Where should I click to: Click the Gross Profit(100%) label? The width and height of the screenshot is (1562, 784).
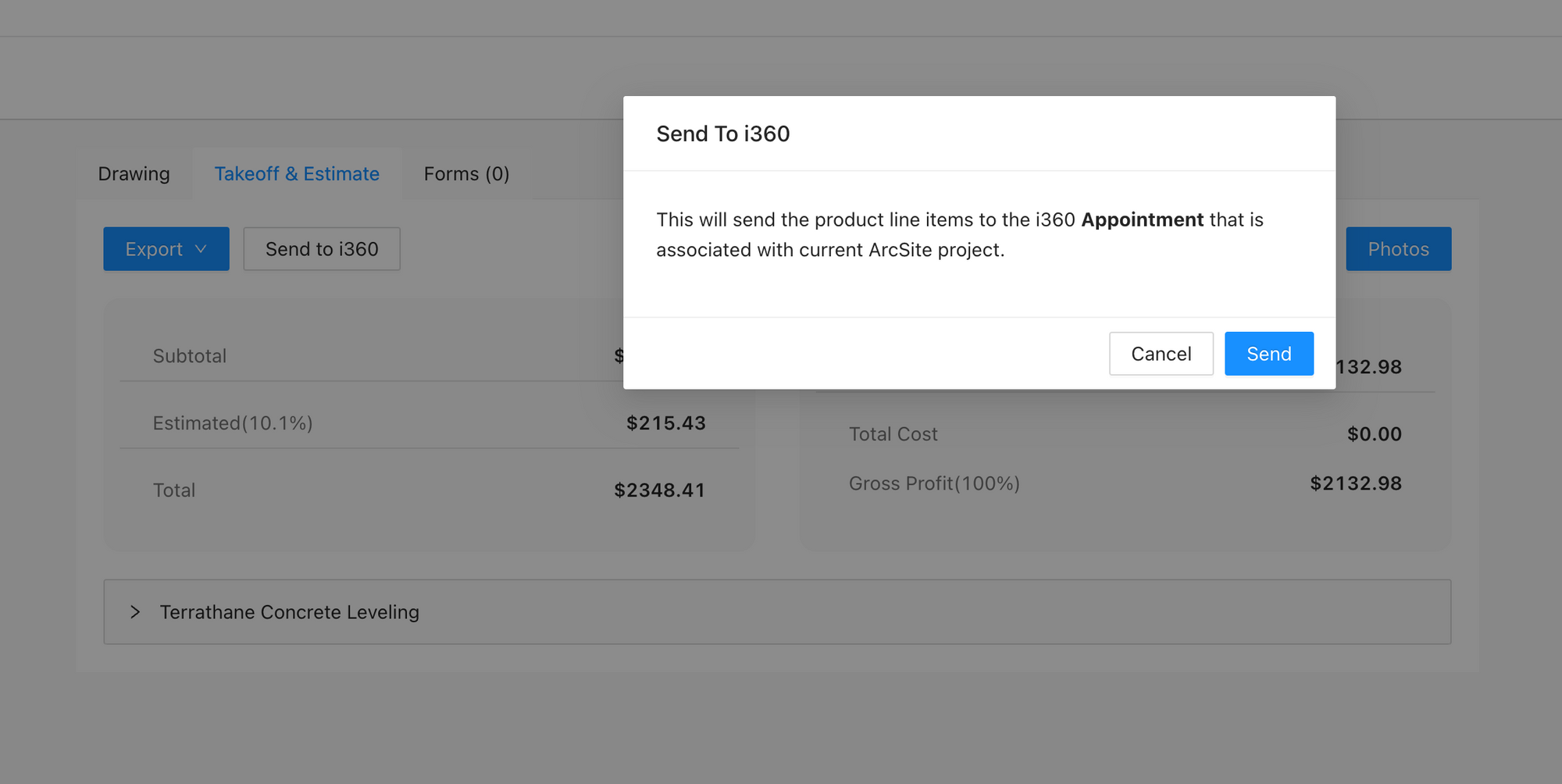point(934,483)
